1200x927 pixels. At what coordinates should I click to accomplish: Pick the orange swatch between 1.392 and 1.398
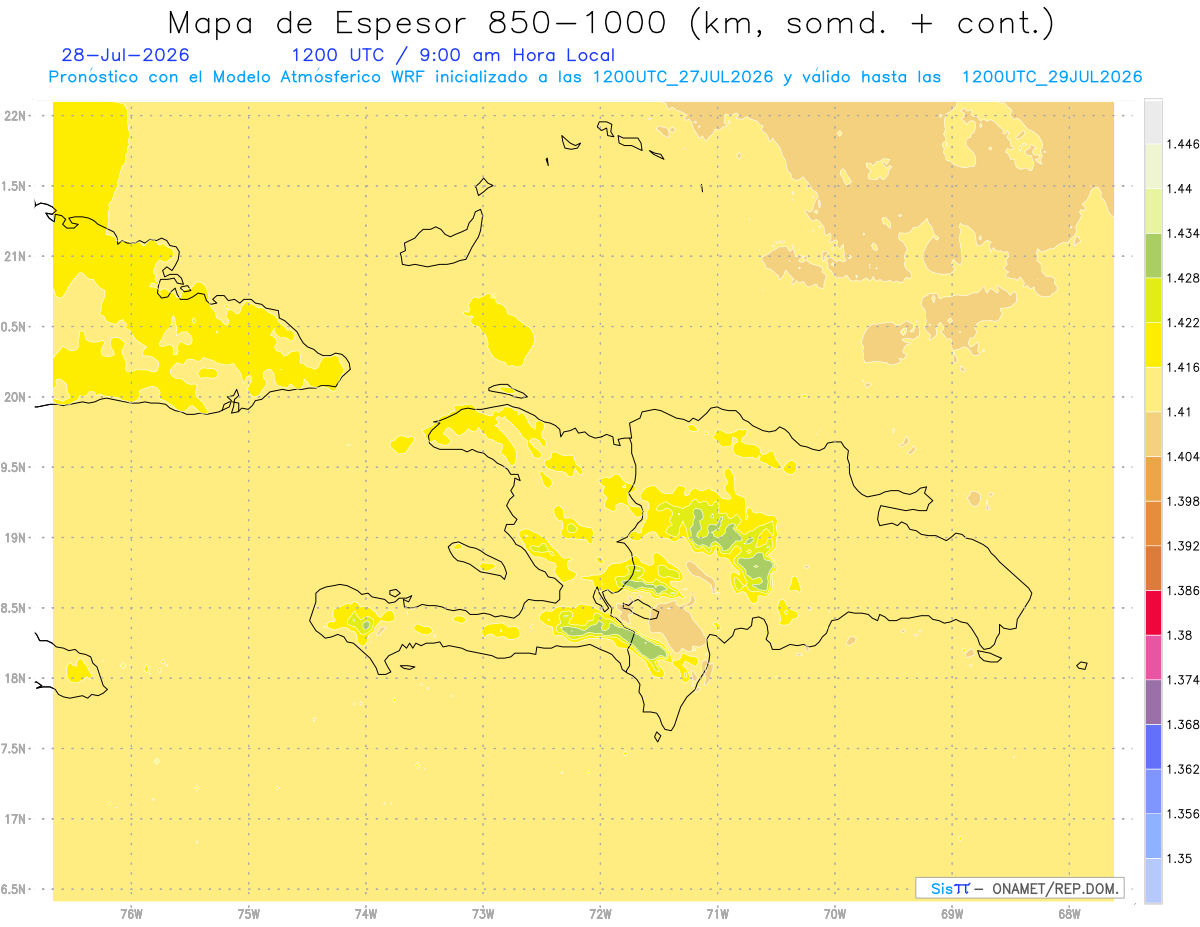click(1153, 524)
